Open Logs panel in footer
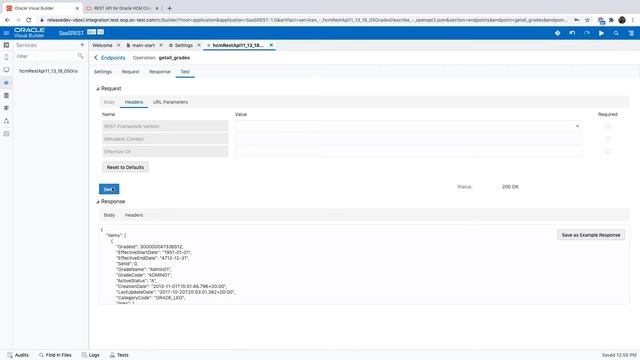Viewport: 640px width, 360px height. (91, 355)
